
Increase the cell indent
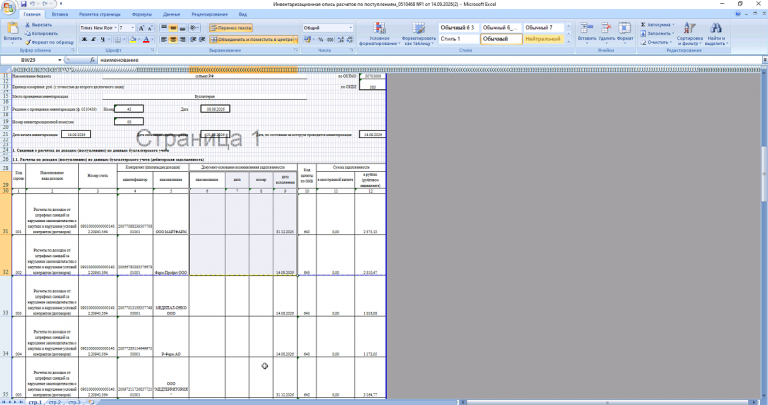click(x=202, y=39)
